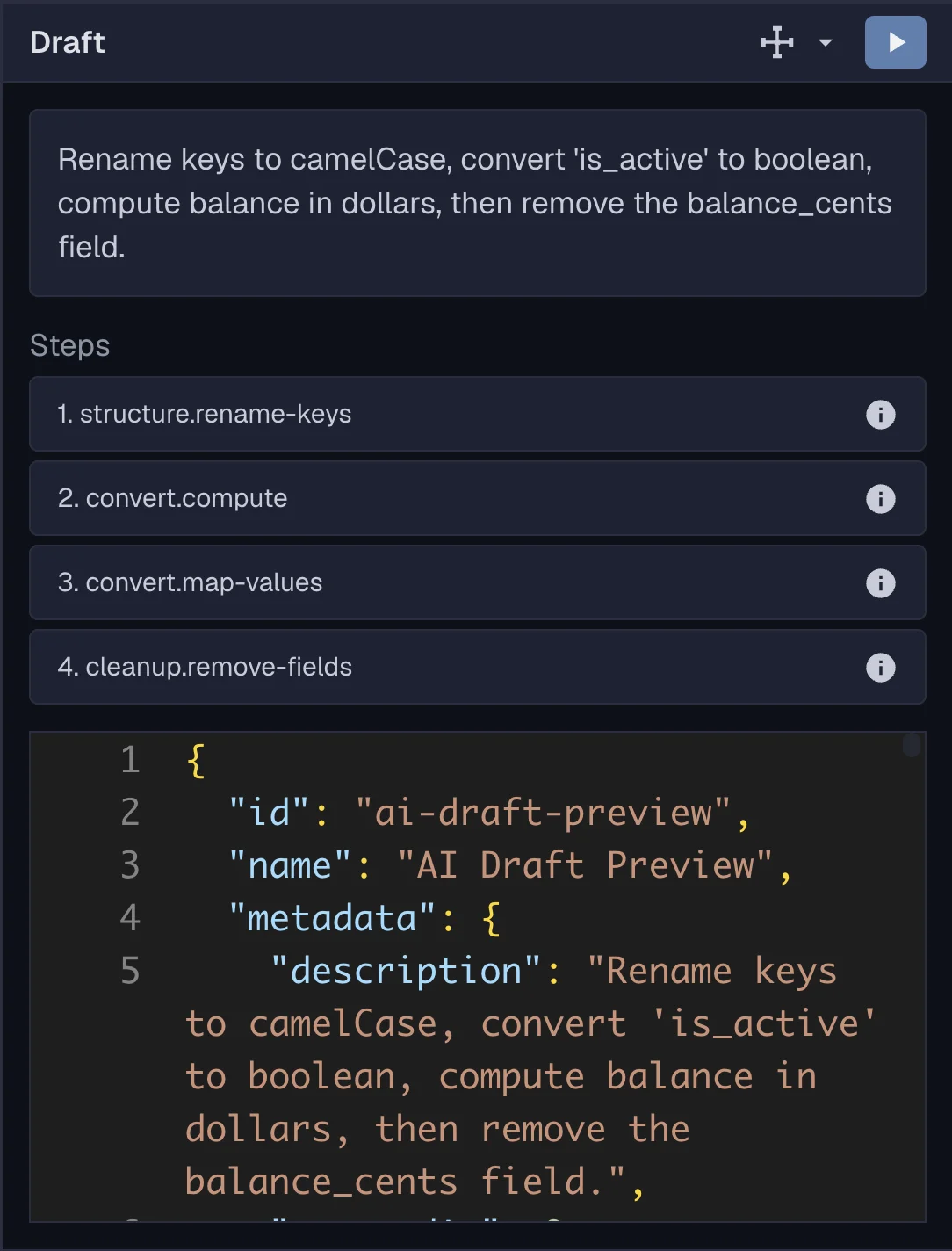Open the dropdown arrow next to the run button
The image size is (952, 1251).
tap(824, 42)
